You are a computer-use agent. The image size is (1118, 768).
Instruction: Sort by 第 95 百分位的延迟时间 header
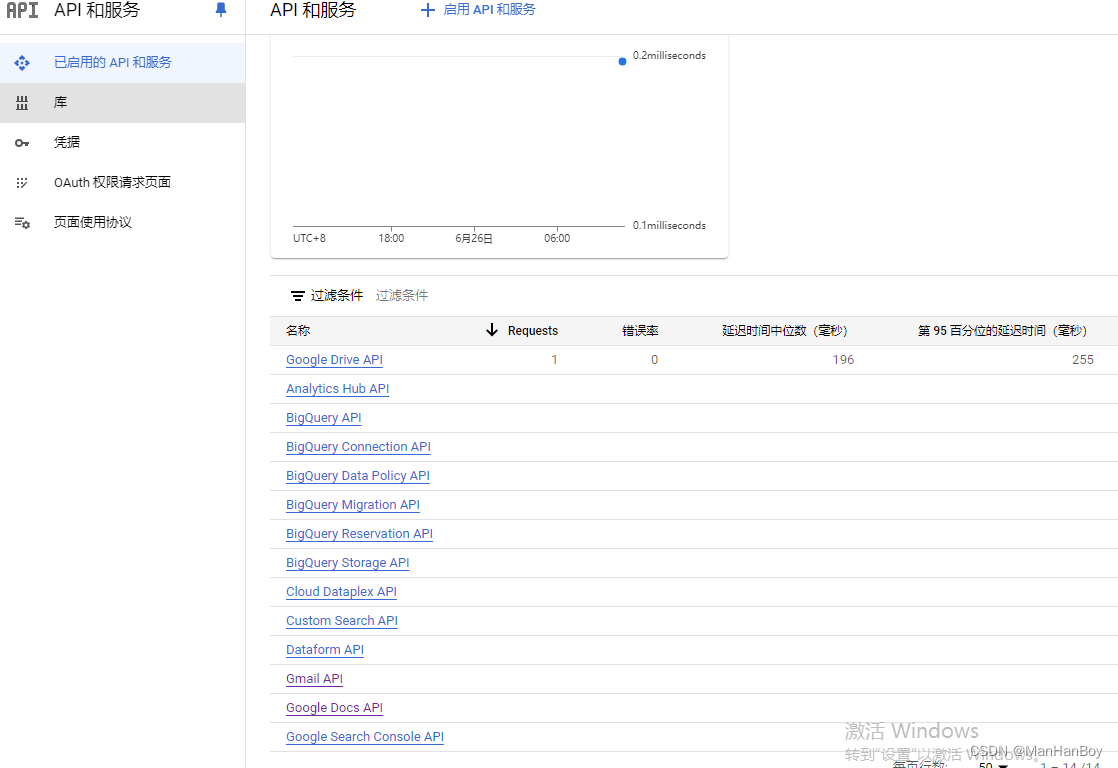click(x=1002, y=330)
